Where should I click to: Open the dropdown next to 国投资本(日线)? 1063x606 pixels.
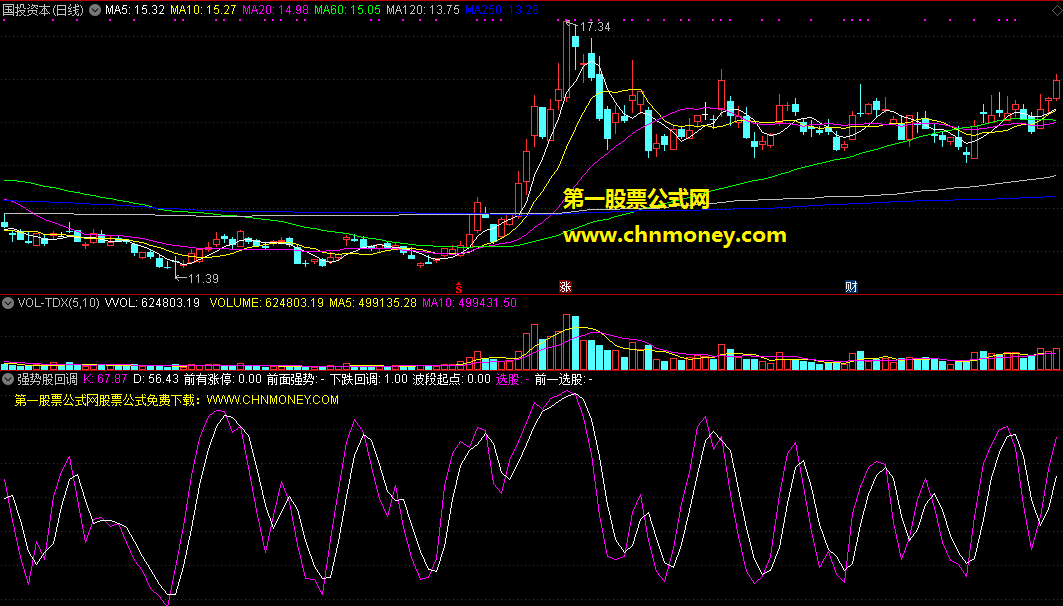[x=95, y=10]
